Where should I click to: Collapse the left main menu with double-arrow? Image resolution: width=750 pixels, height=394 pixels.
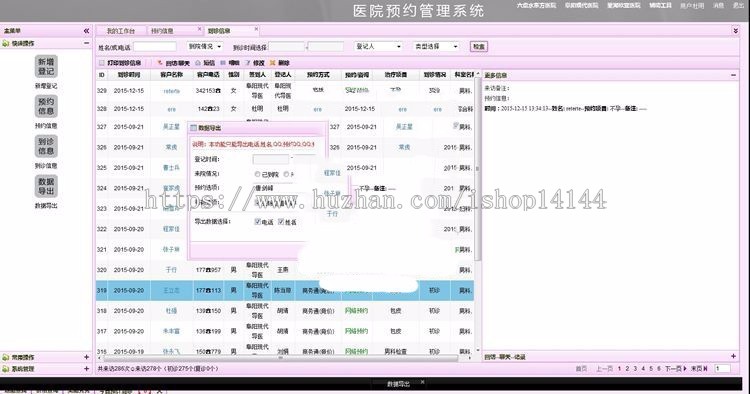coord(87,31)
